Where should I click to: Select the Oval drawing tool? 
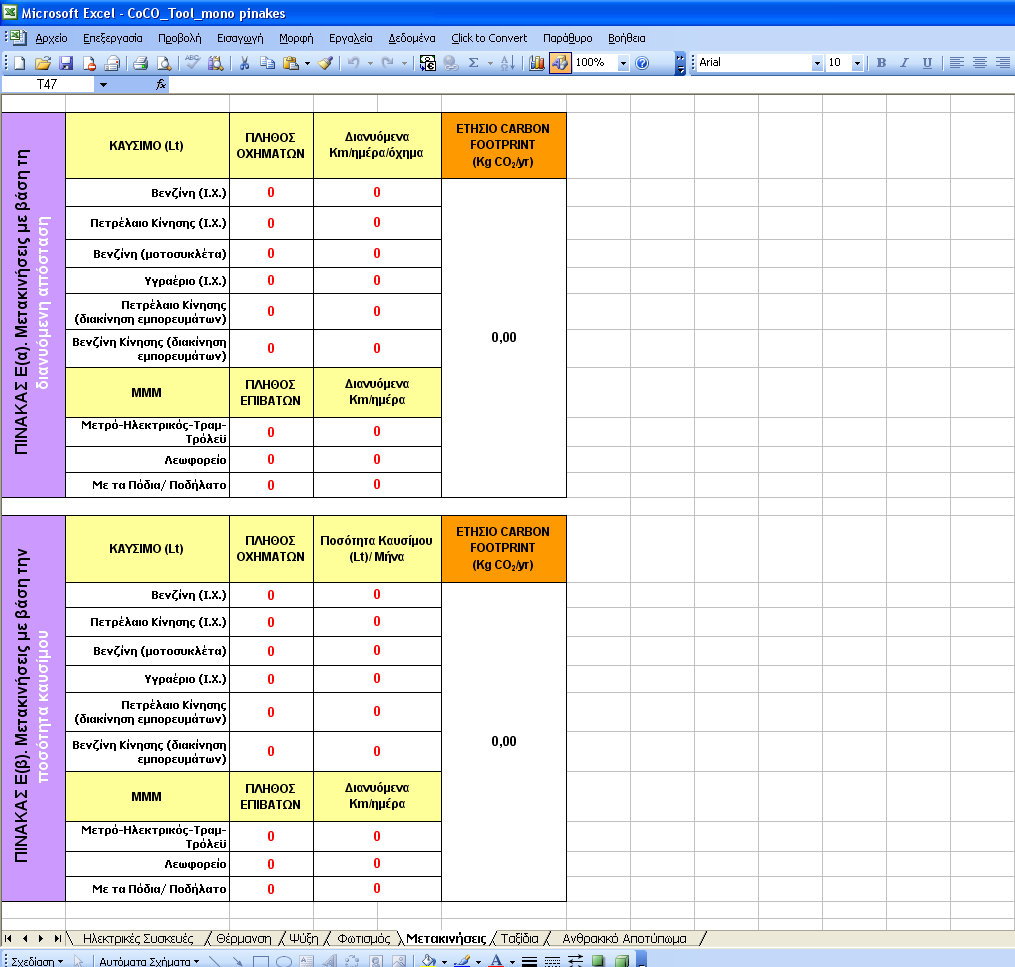tap(284, 962)
